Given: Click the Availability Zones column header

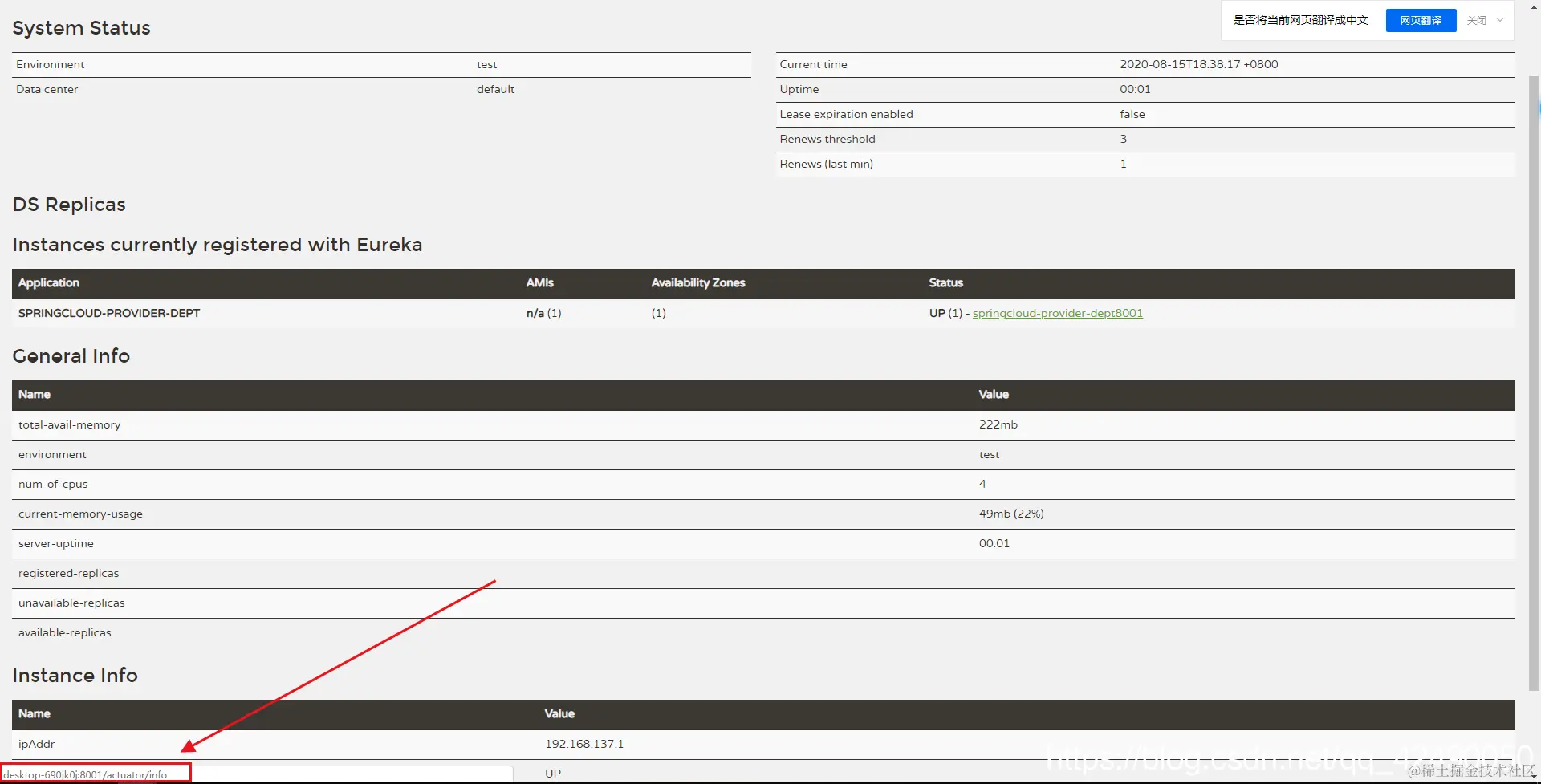Looking at the screenshot, I should click(698, 282).
